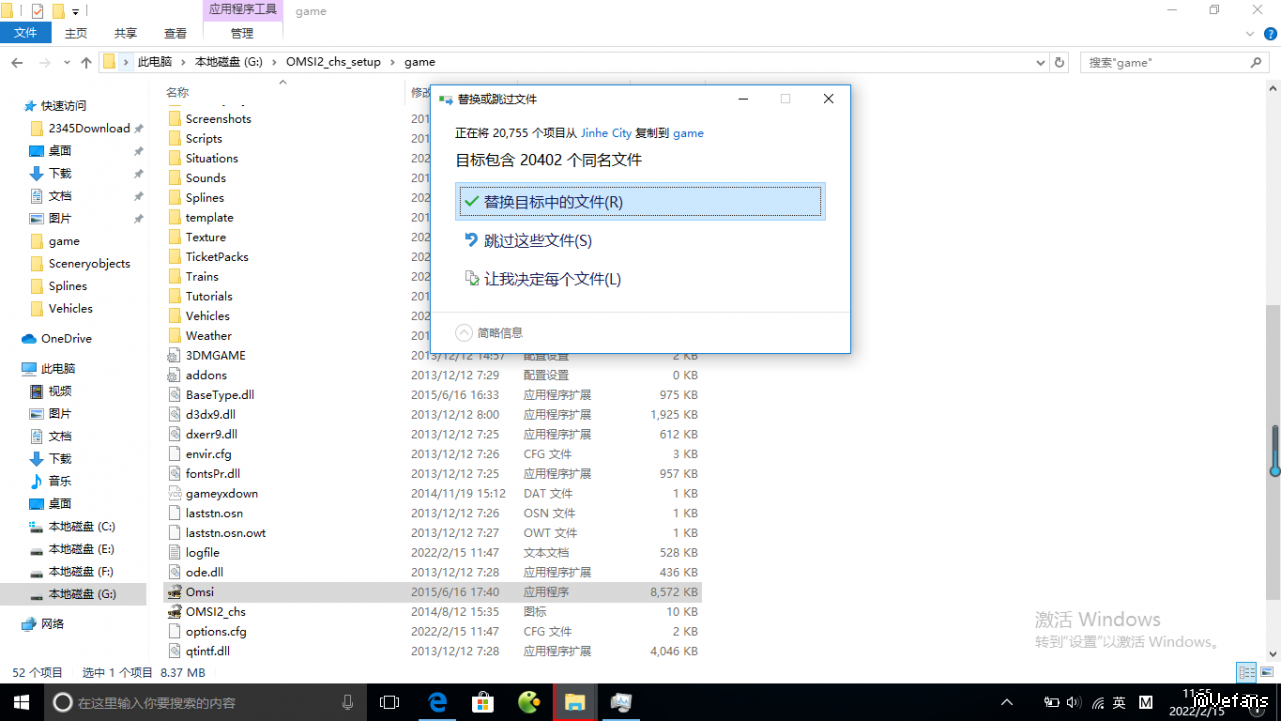1281x721 pixels.
Task: Select the Screenshots folder in file list
Action: [218, 118]
